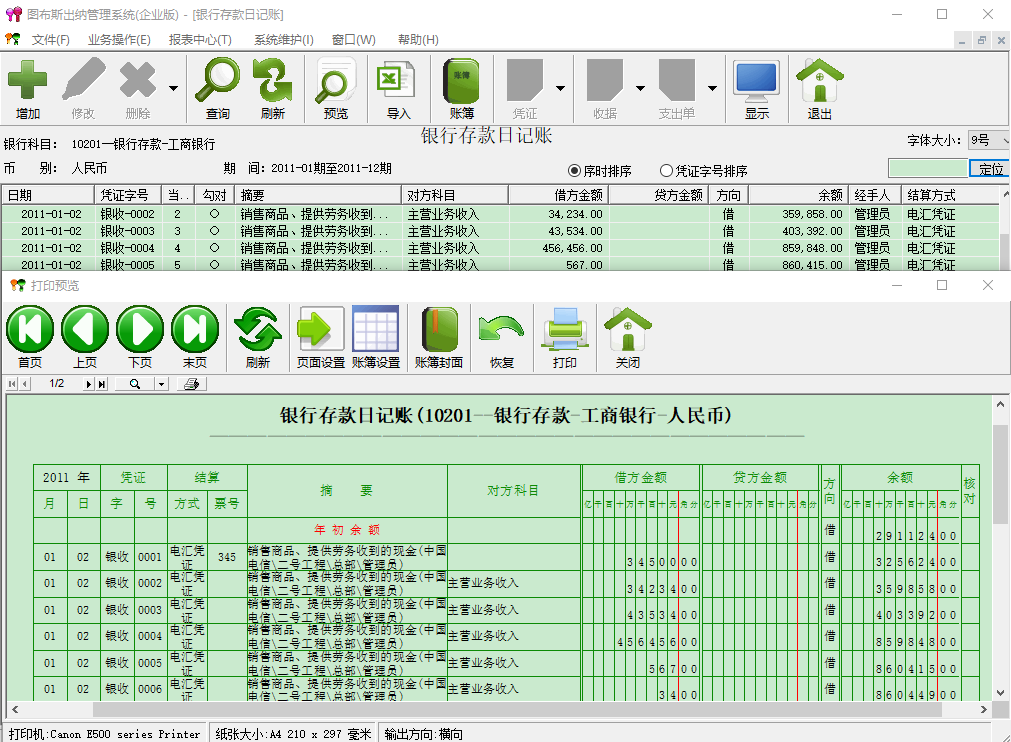Expand the dropdown arrow beside 删除
The image size is (1011, 742).
click(173, 89)
